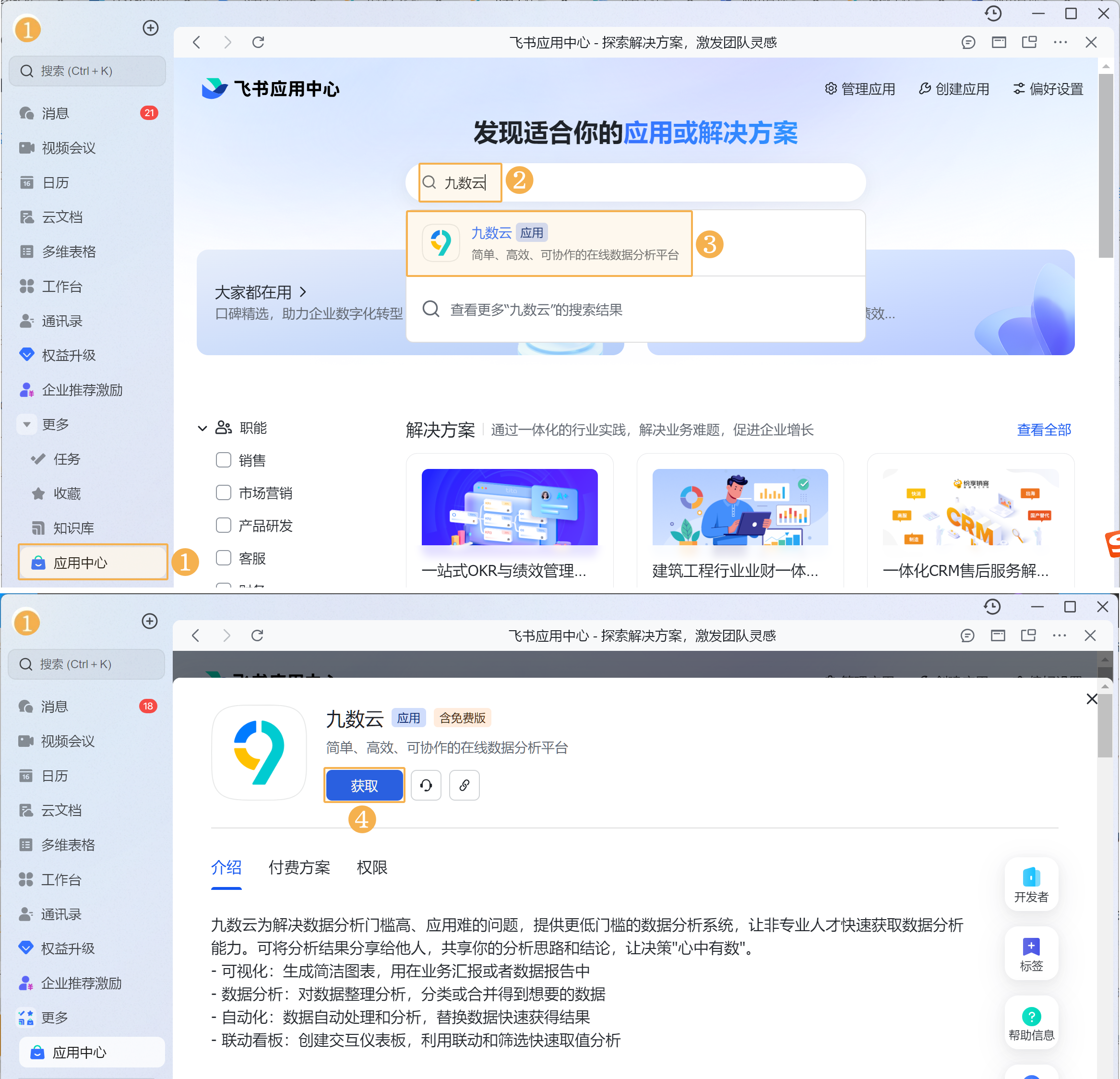1120x1079 pixels.
Task: Open 通讯录 in top window sidebar
Action: pos(88,321)
